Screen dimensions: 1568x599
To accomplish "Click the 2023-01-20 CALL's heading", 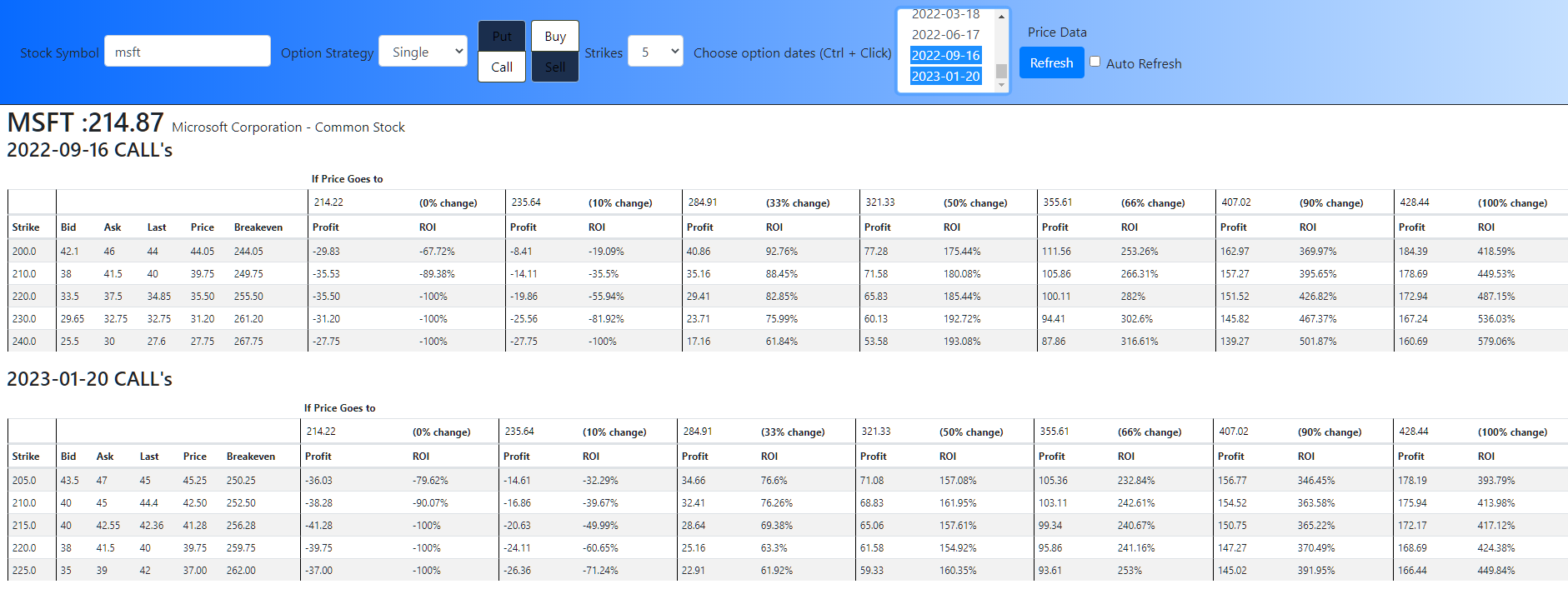I will point(90,379).
